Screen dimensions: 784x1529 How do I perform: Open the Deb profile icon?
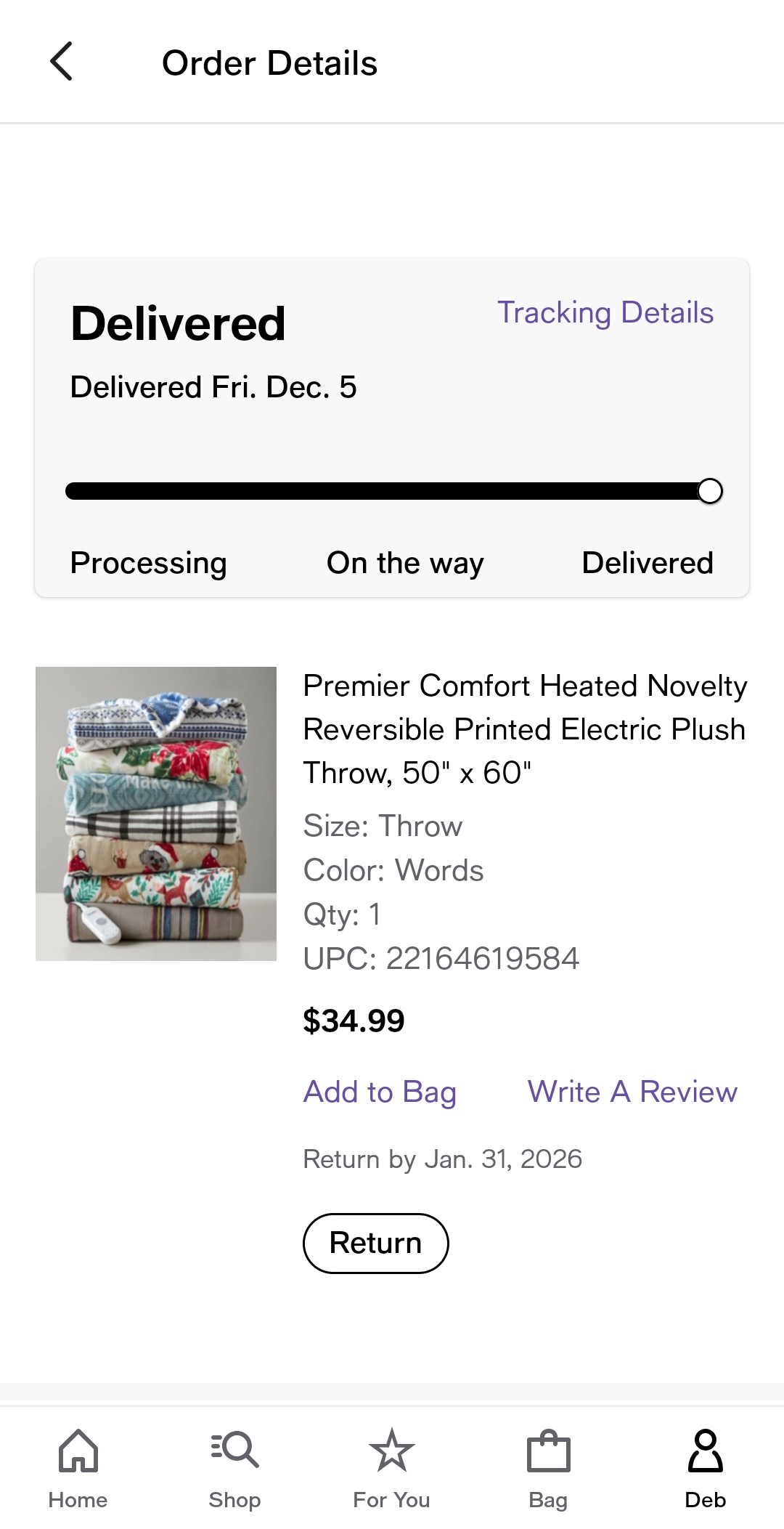(705, 1451)
